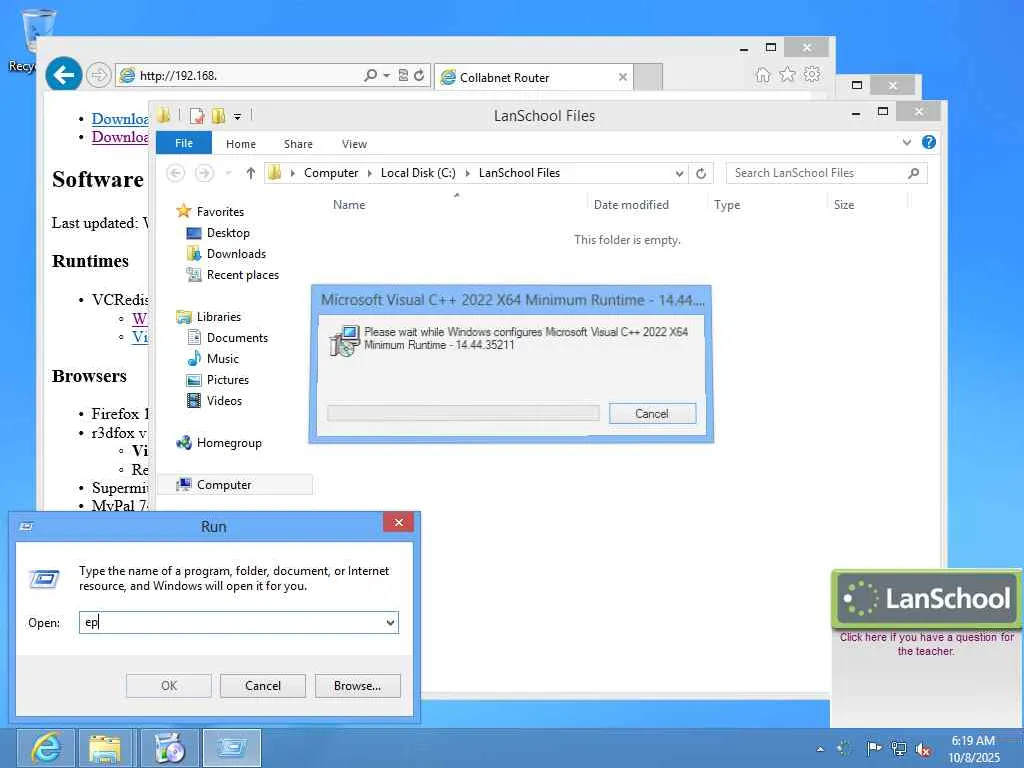The image size is (1024, 768).
Task: Show hidden system tray icons
Action: click(x=820, y=749)
